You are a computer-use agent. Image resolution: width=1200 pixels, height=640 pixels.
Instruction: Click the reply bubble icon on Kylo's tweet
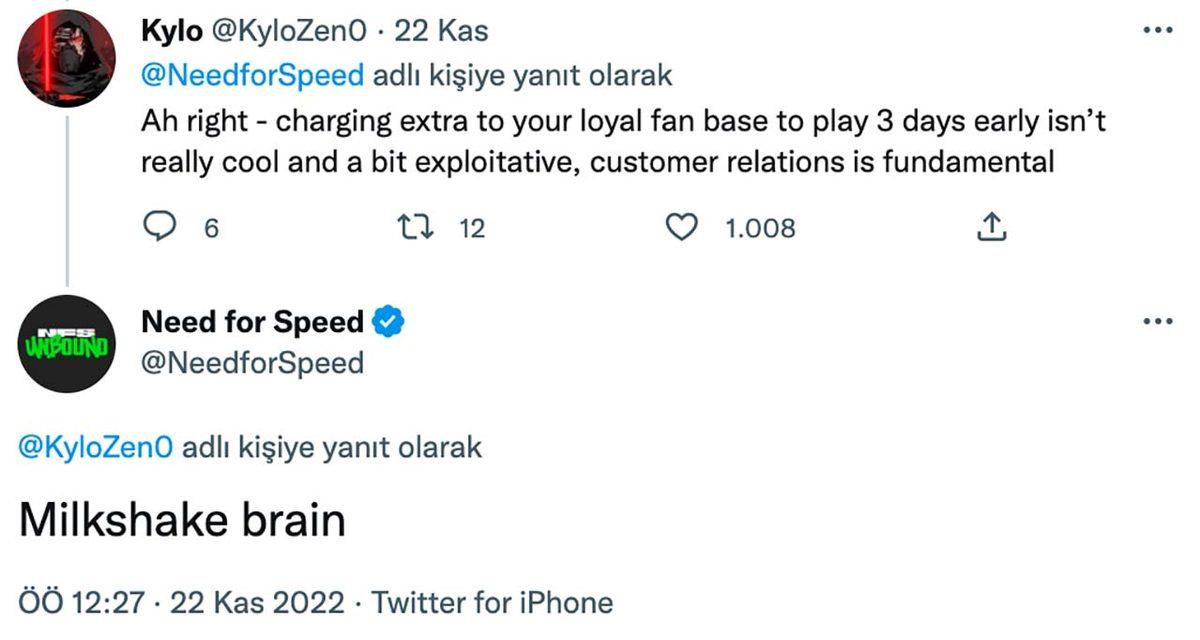pos(160,228)
